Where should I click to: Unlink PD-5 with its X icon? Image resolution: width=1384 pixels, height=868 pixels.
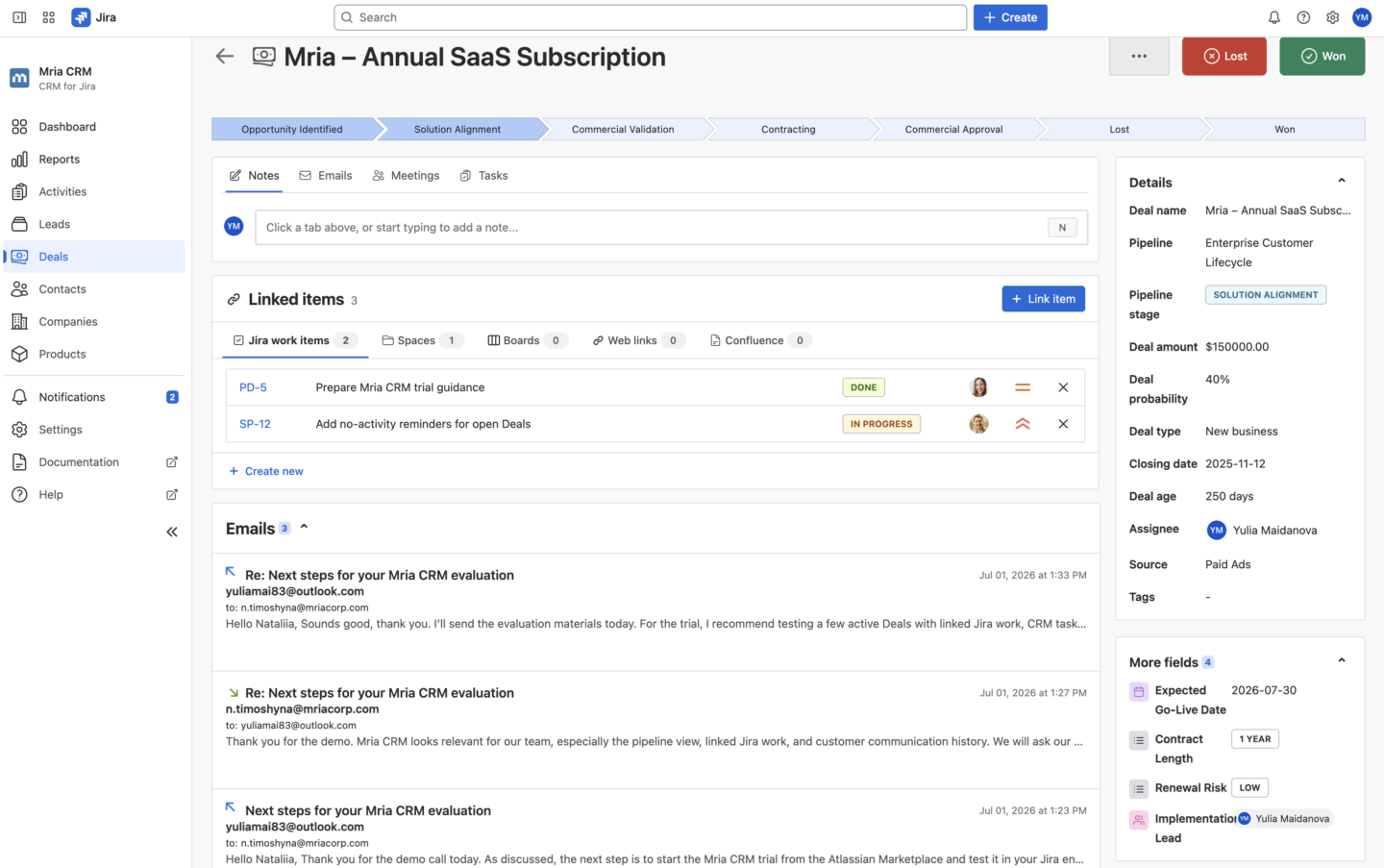[x=1063, y=387]
